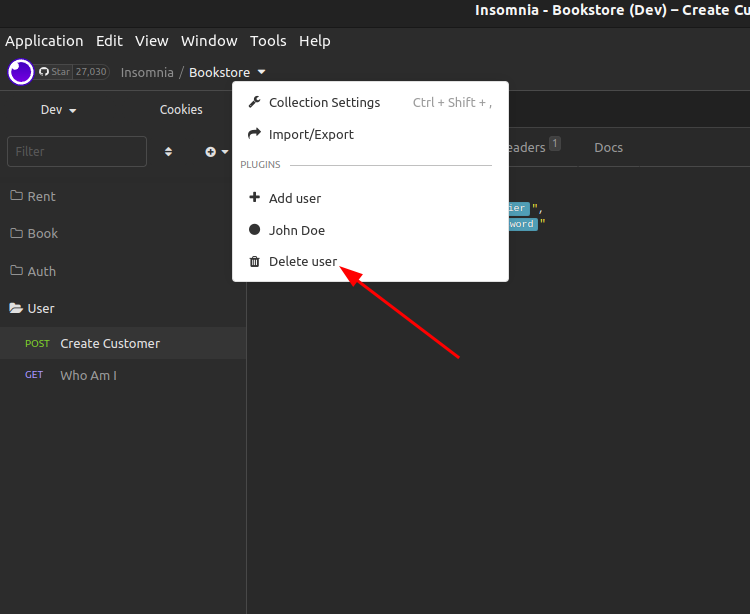Toggle the Bookstore collection dropdown
The image size is (750, 614).
(227, 72)
